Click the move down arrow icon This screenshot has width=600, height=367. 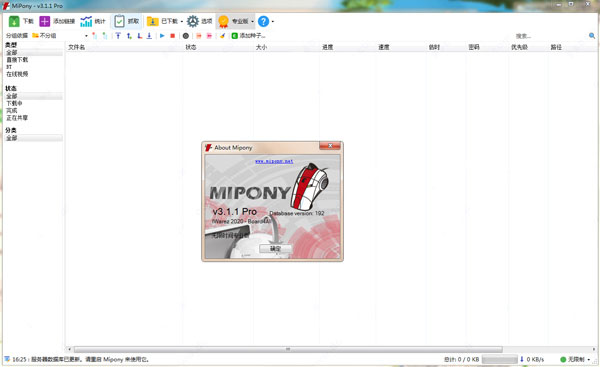click(139, 36)
